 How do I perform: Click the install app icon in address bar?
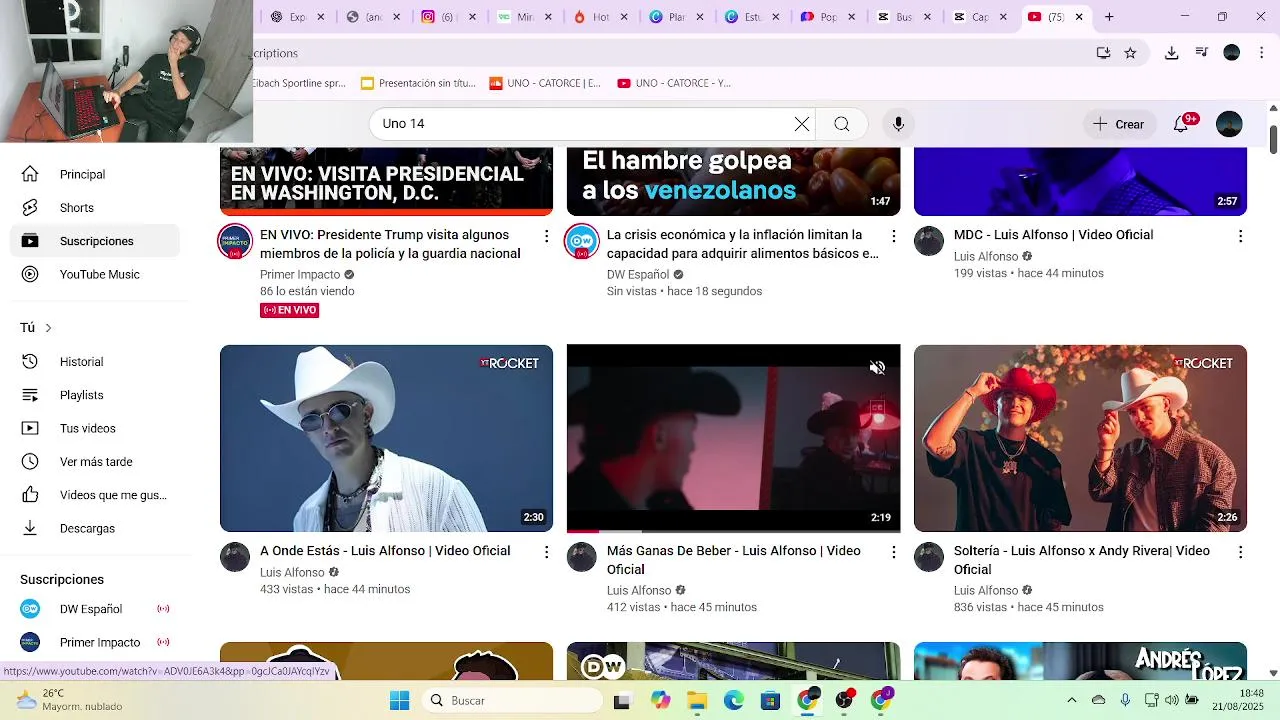(x=1103, y=53)
